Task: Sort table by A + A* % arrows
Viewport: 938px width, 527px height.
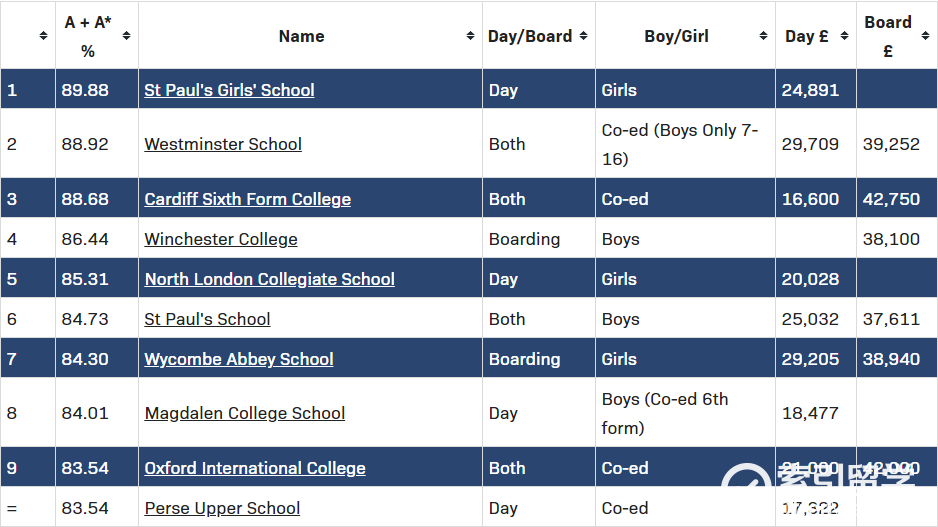Action: point(126,36)
